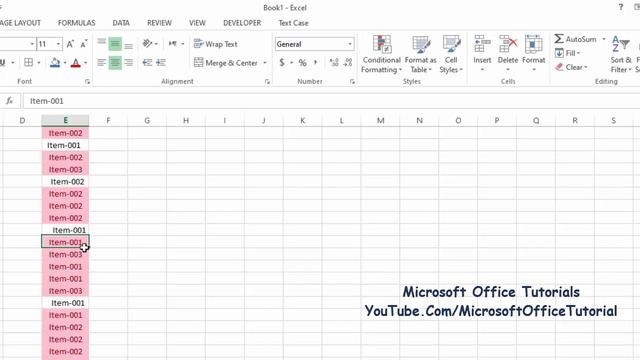
Task: Expand the Merge & Center dropdown arrow
Action: tap(264, 63)
